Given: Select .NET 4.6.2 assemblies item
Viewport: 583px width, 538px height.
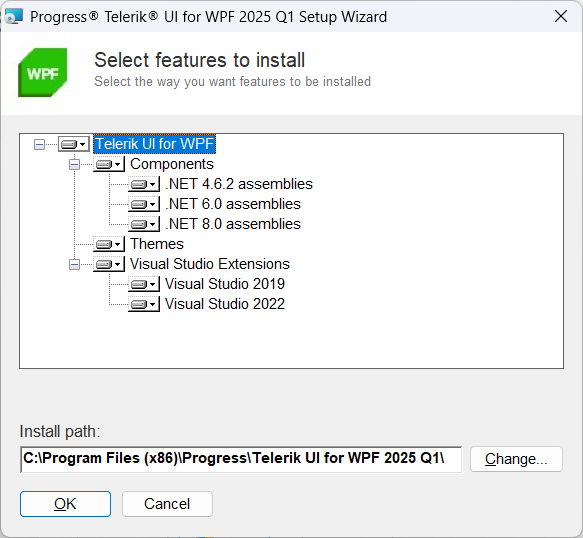Looking at the screenshot, I should click(239, 184).
